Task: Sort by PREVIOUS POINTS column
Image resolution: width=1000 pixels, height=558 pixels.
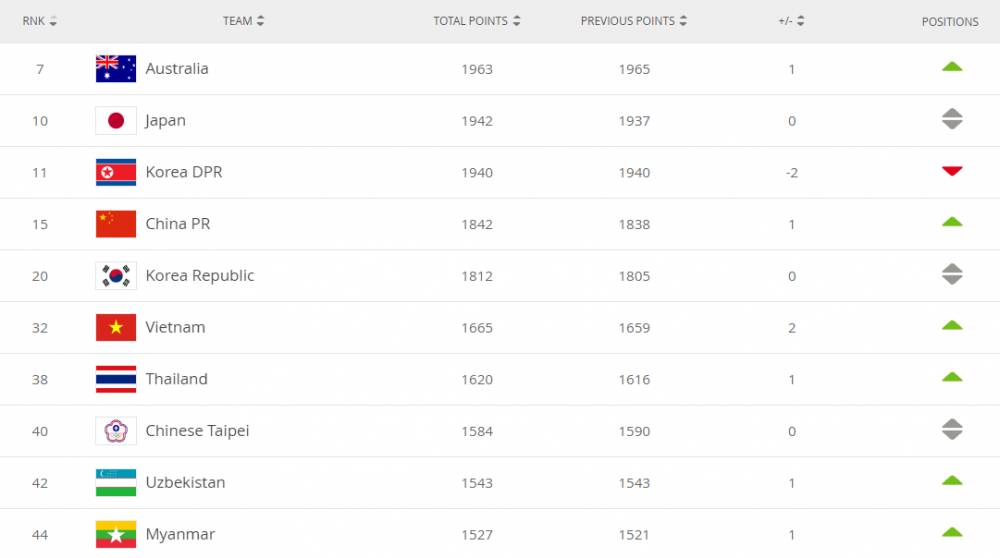Action: tap(633, 20)
